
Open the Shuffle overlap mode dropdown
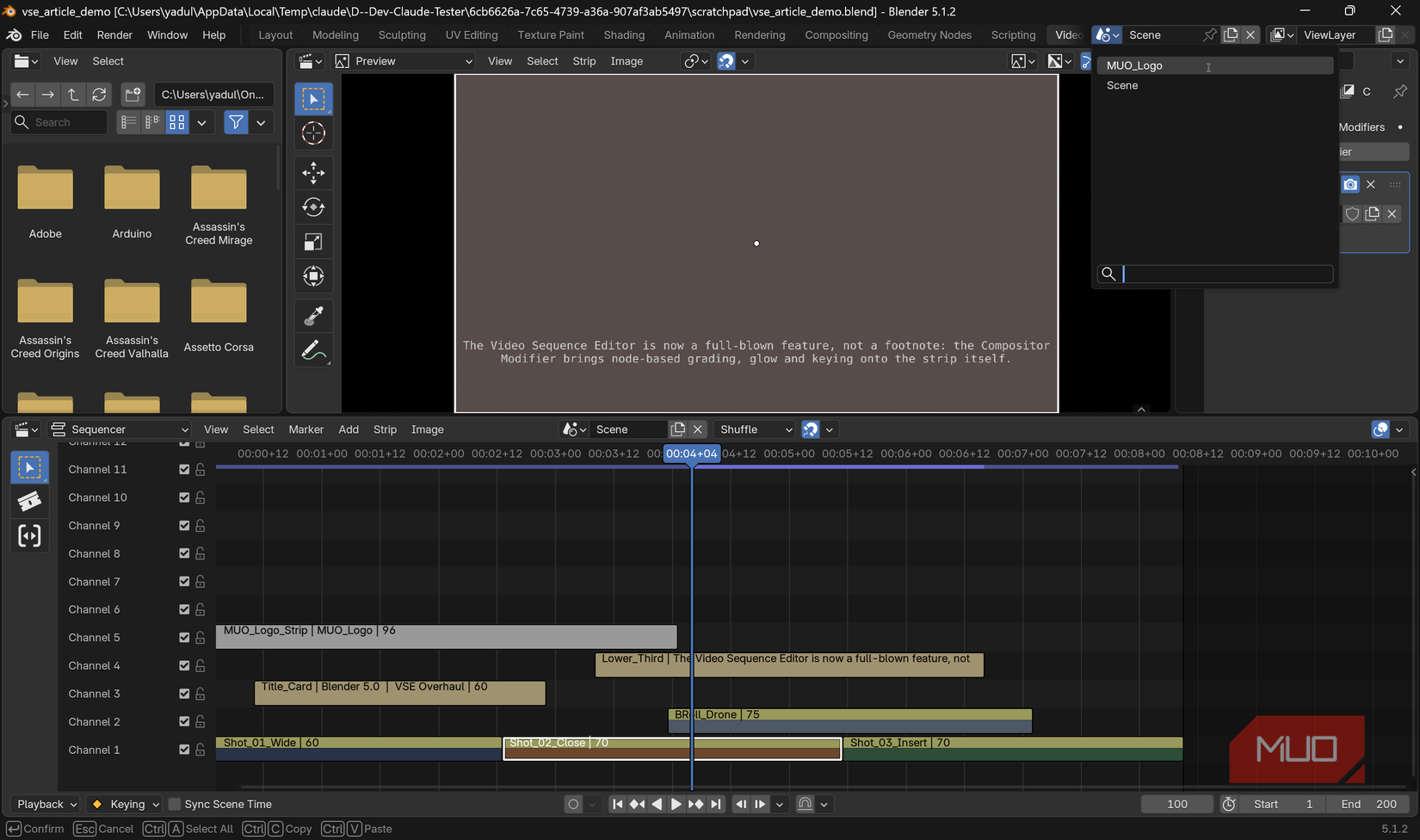pos(755,429)
